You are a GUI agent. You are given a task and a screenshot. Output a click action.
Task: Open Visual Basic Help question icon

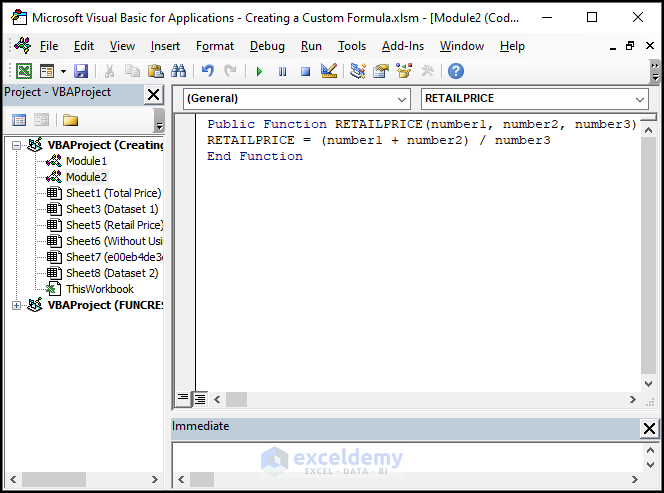pos(456,71)
